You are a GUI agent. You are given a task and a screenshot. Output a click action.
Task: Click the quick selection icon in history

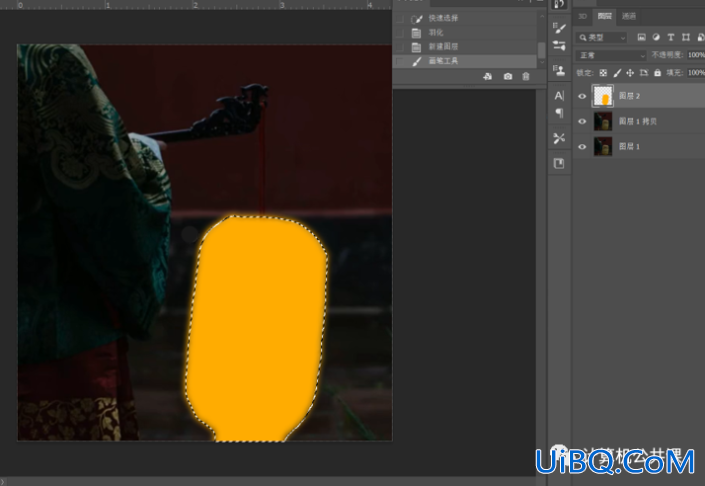417,18
